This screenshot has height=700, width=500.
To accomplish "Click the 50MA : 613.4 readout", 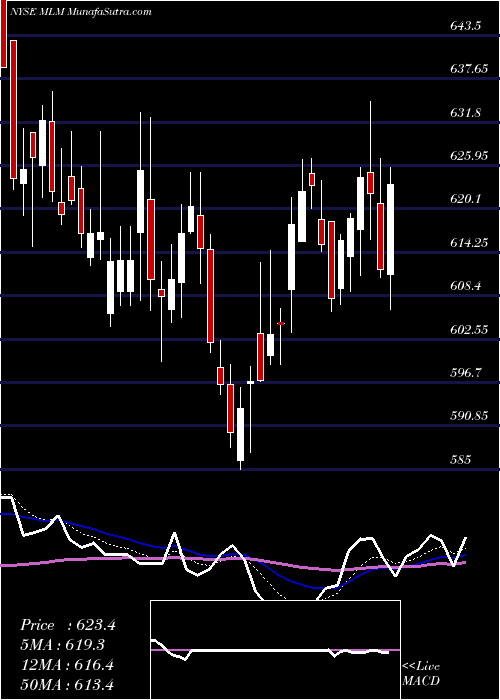I will pyautogui.click(x=67, y=685).
